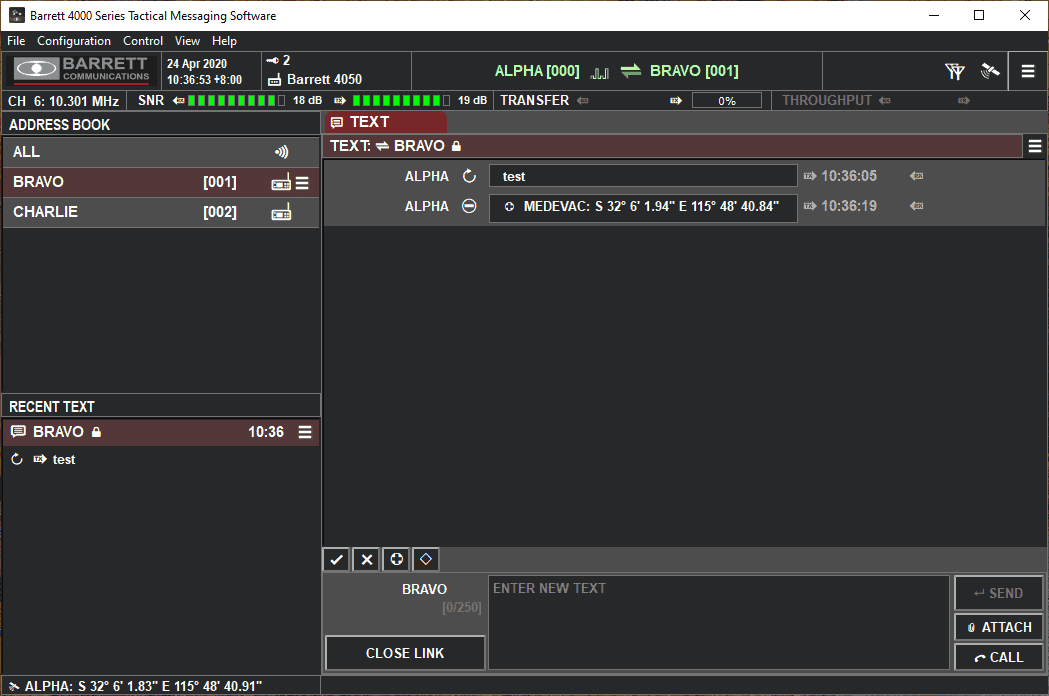The height and width of the screenshot is (696, 1049).
Task: Open the Configuration menu
Action: (x=74, y=41)
